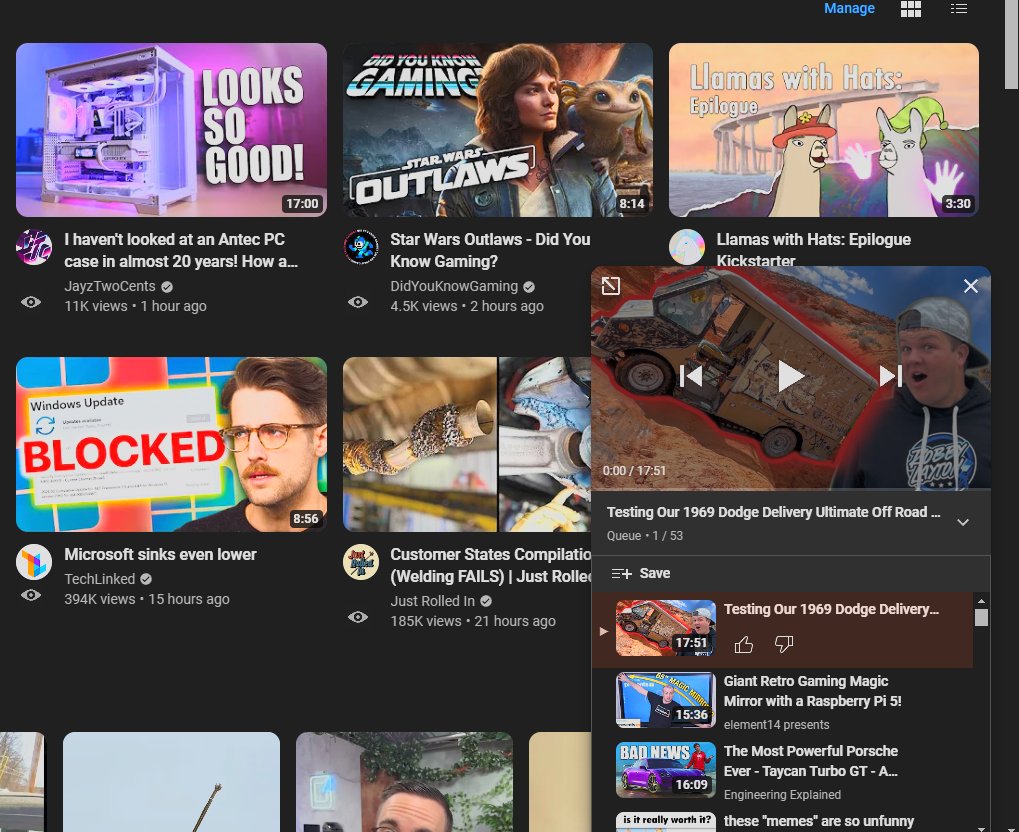Select the 1969 Dodge Delivery queue item thumbnail
1019x832 pixels.
[665, 628]
